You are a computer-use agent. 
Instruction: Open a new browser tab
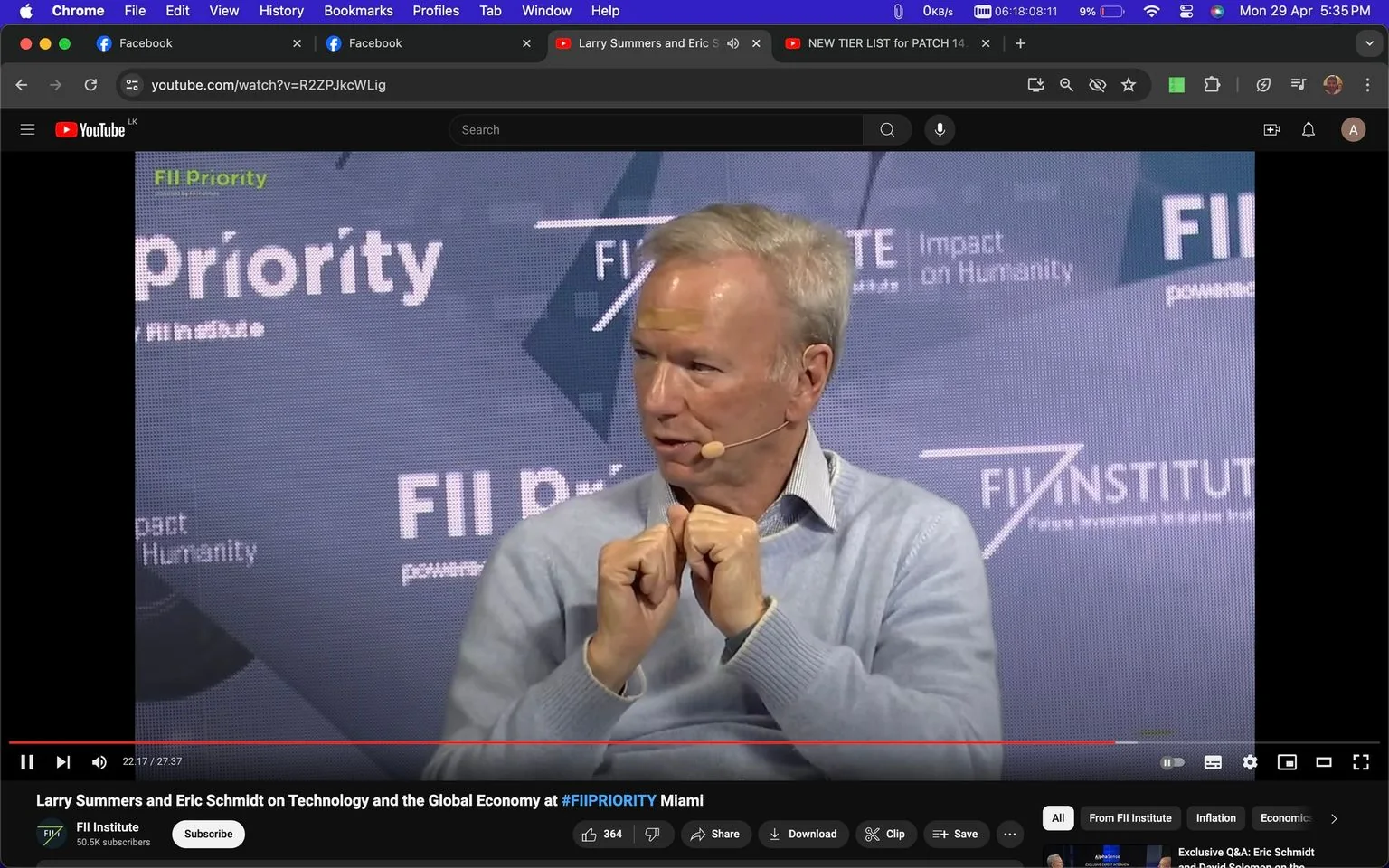click(1020, 43)
